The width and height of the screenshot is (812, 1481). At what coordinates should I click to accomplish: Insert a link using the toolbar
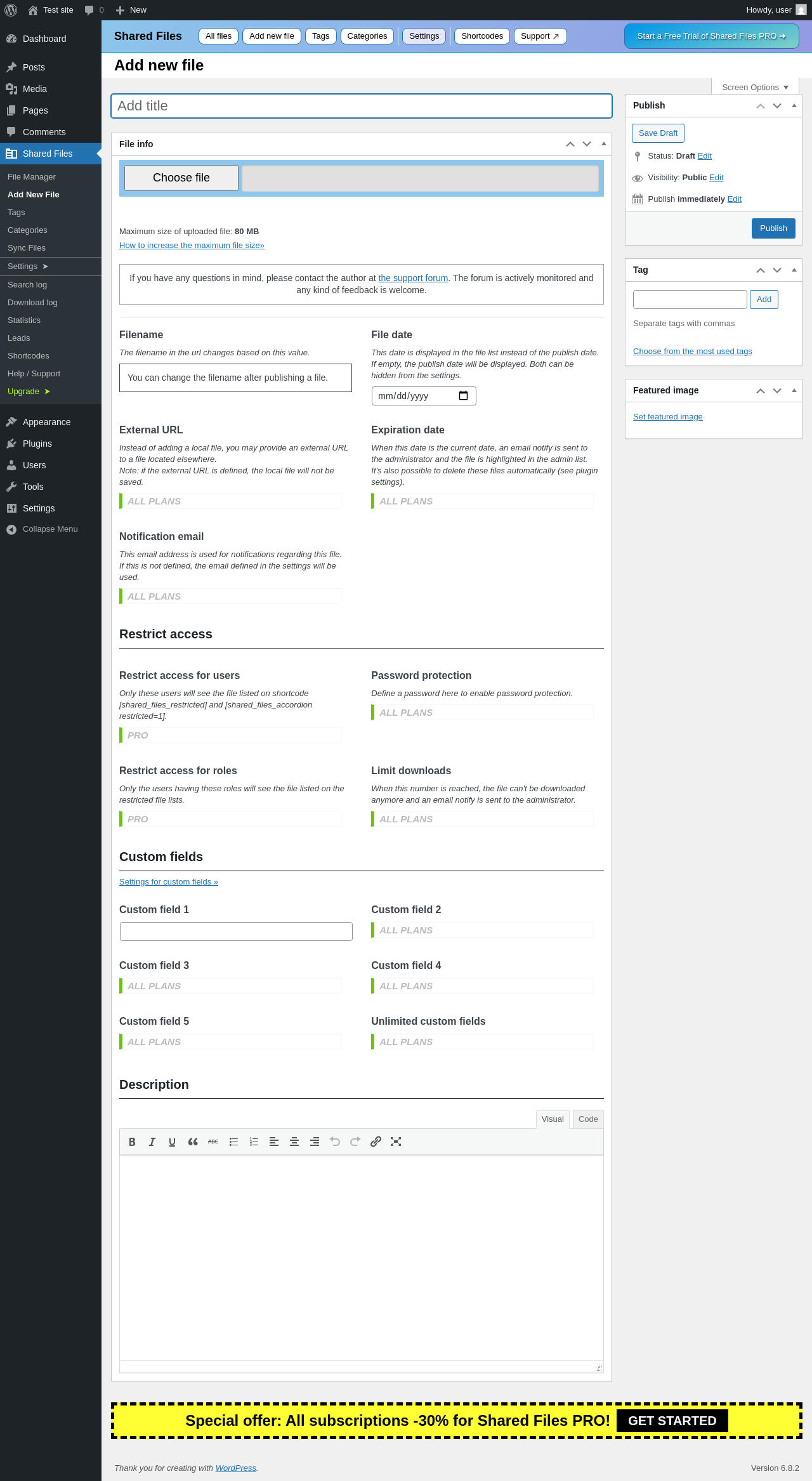click(x=376, y=1142)
